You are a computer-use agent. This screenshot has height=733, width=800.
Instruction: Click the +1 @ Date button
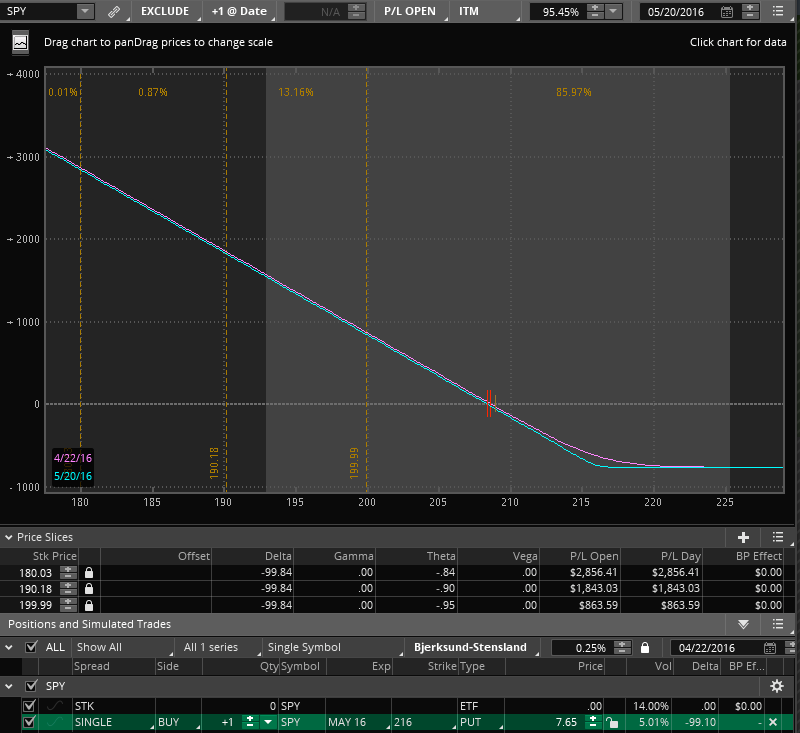pos(239,12)
